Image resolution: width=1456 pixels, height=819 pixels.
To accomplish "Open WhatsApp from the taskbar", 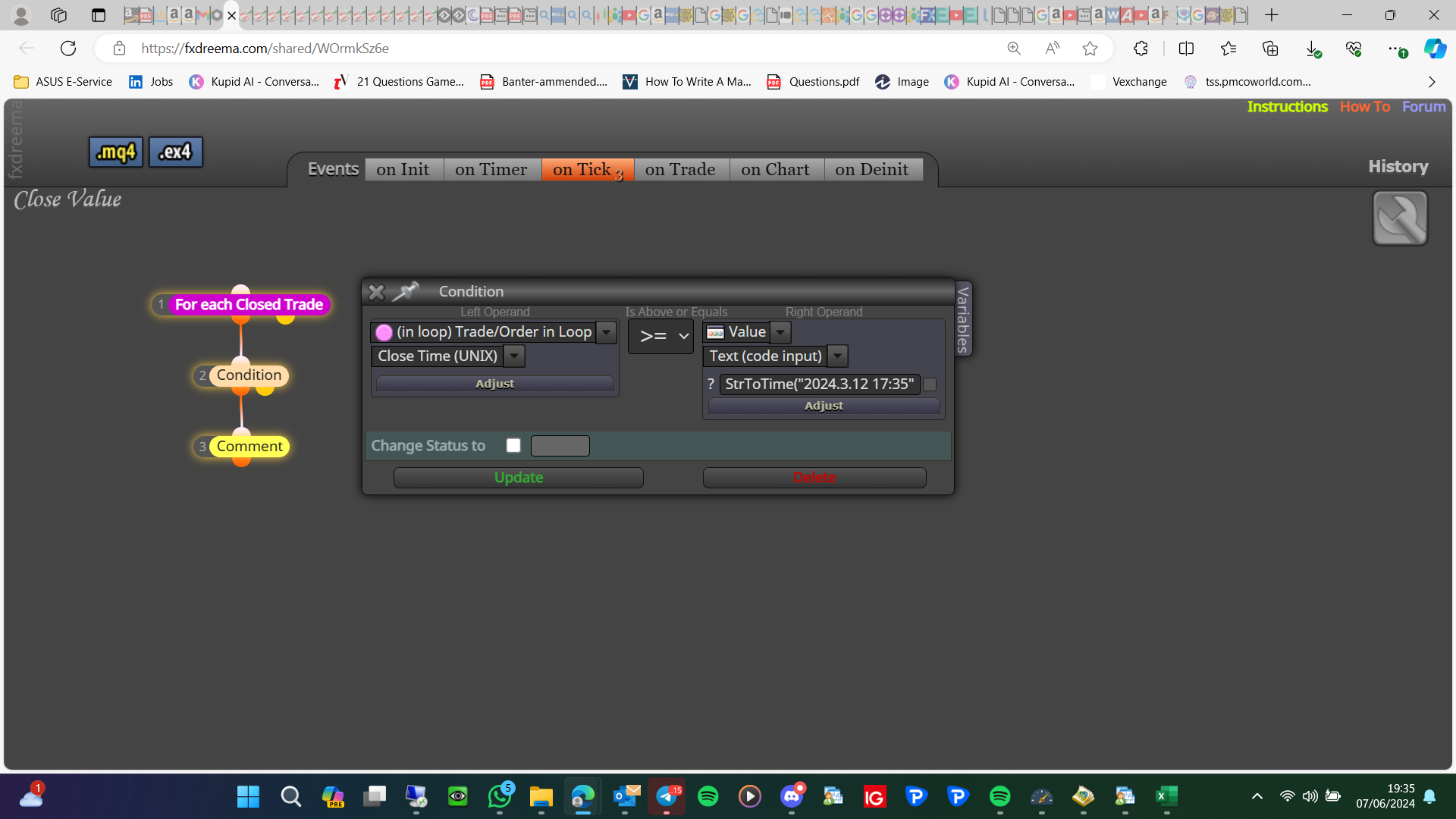I will (500, 796).
